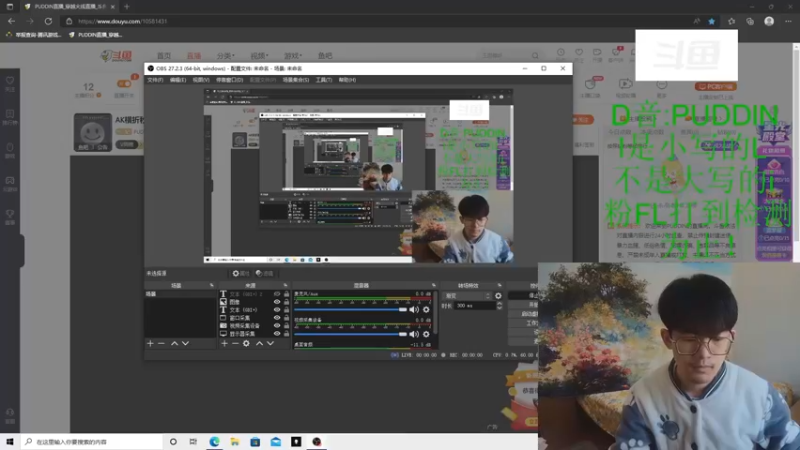800x450 pixels.
Task: Open the browser profile avatar
Action: click(x=769, y=21)
